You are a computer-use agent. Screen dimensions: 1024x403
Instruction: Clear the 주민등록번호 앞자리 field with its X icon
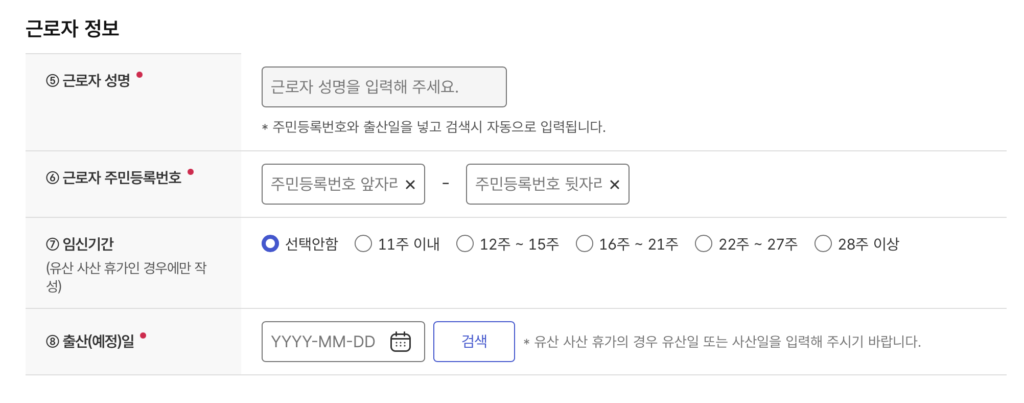pos(410,184)
